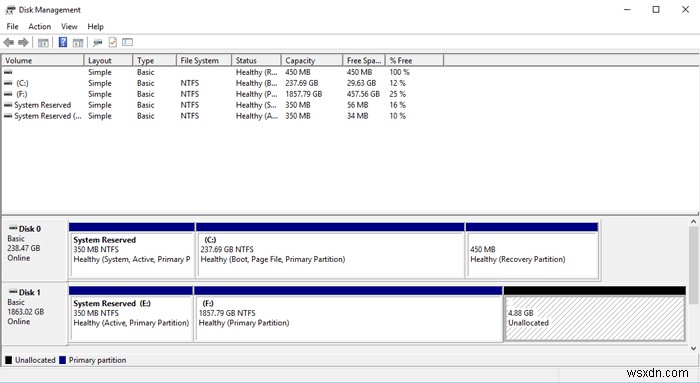Click the disk pane vertical scrollbar thumb

694,266
